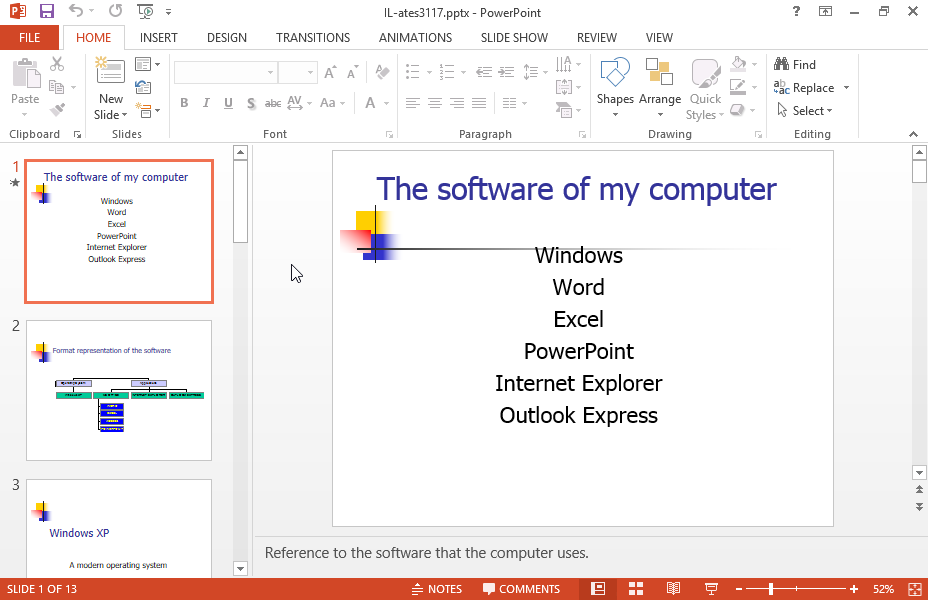Screen dimensions: 928x600
Task: Open the font size combo box
Action: tap(297, 72)
